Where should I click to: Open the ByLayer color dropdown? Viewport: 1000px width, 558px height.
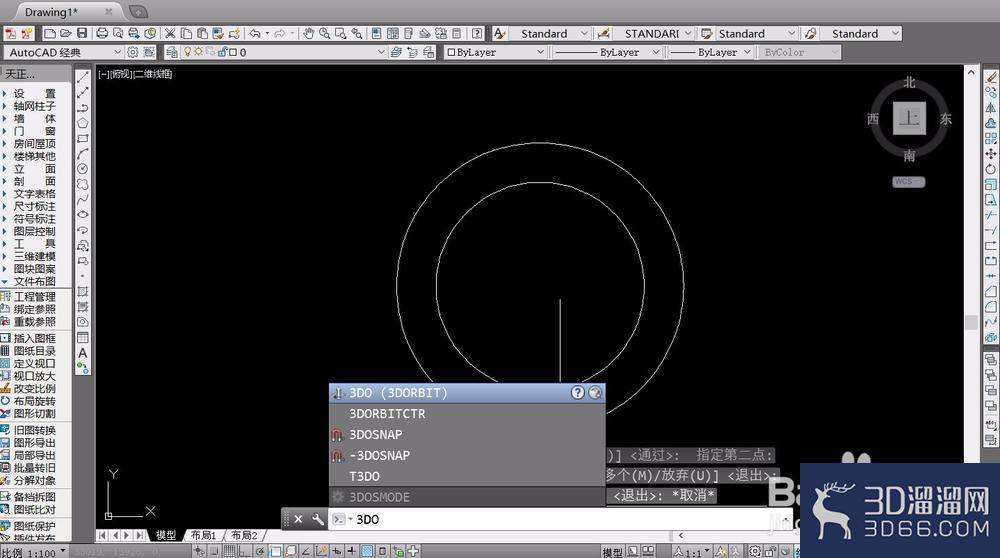(496, 52)
